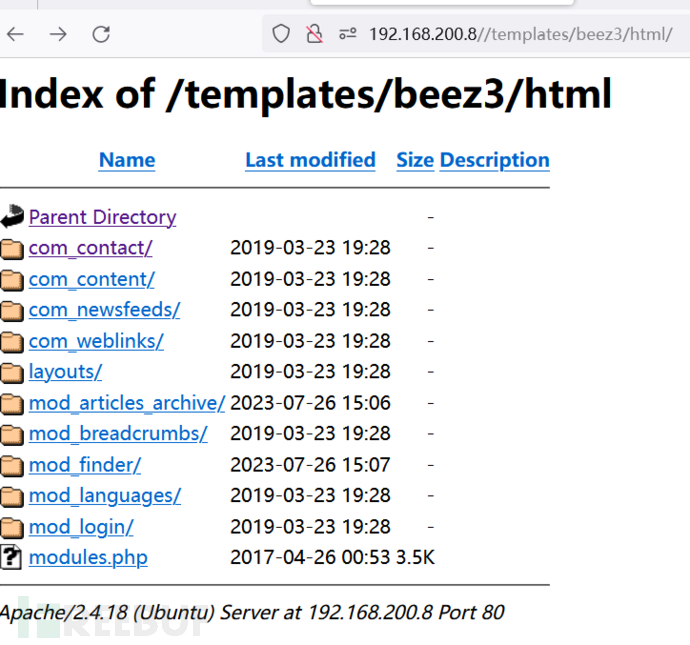Viewport: 690px width, 645px height.
Task: Click the browser forward arrow button
Action: (58, 34)
